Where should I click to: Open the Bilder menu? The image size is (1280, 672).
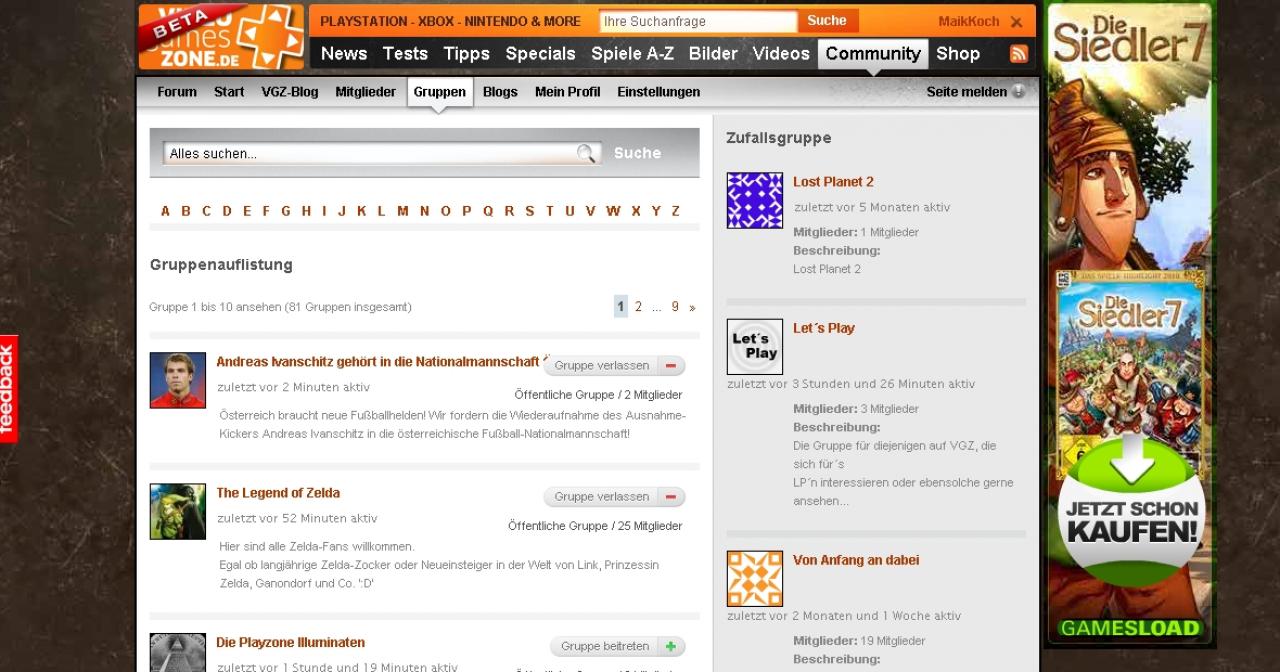click(x=713, y=54)
